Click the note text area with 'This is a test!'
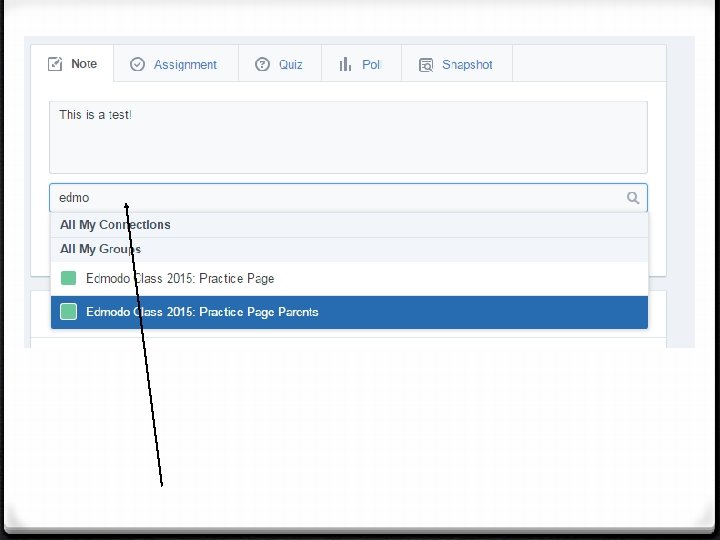 (348, 137)
